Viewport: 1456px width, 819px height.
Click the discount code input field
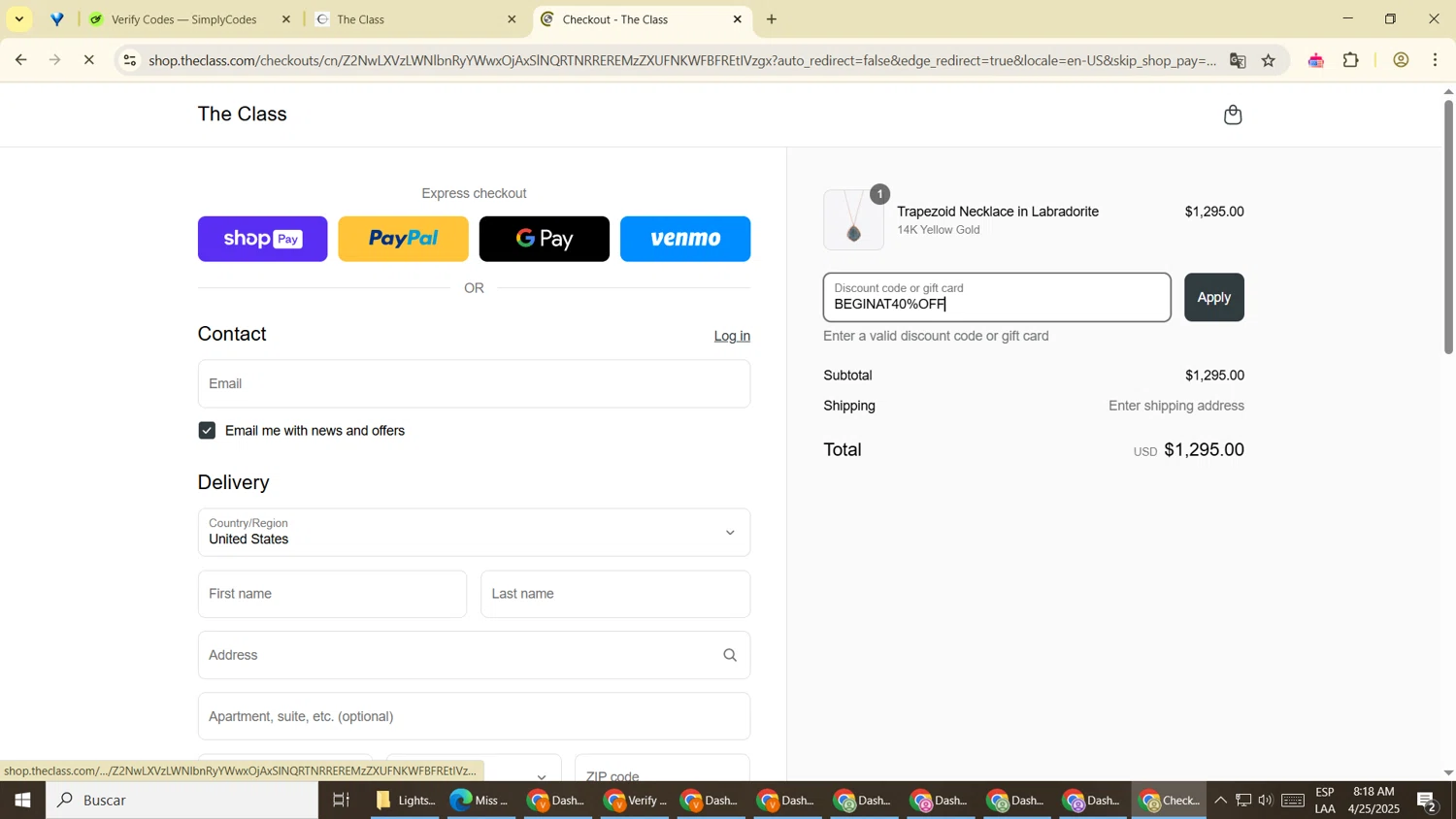tap(997, 297)
